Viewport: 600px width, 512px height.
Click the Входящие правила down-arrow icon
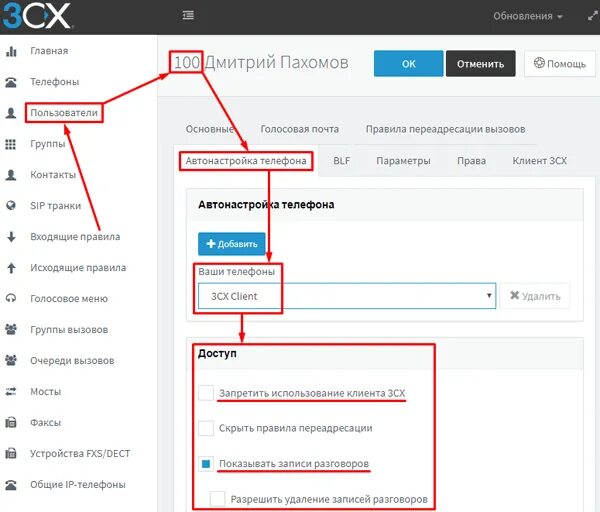(11, 237)
